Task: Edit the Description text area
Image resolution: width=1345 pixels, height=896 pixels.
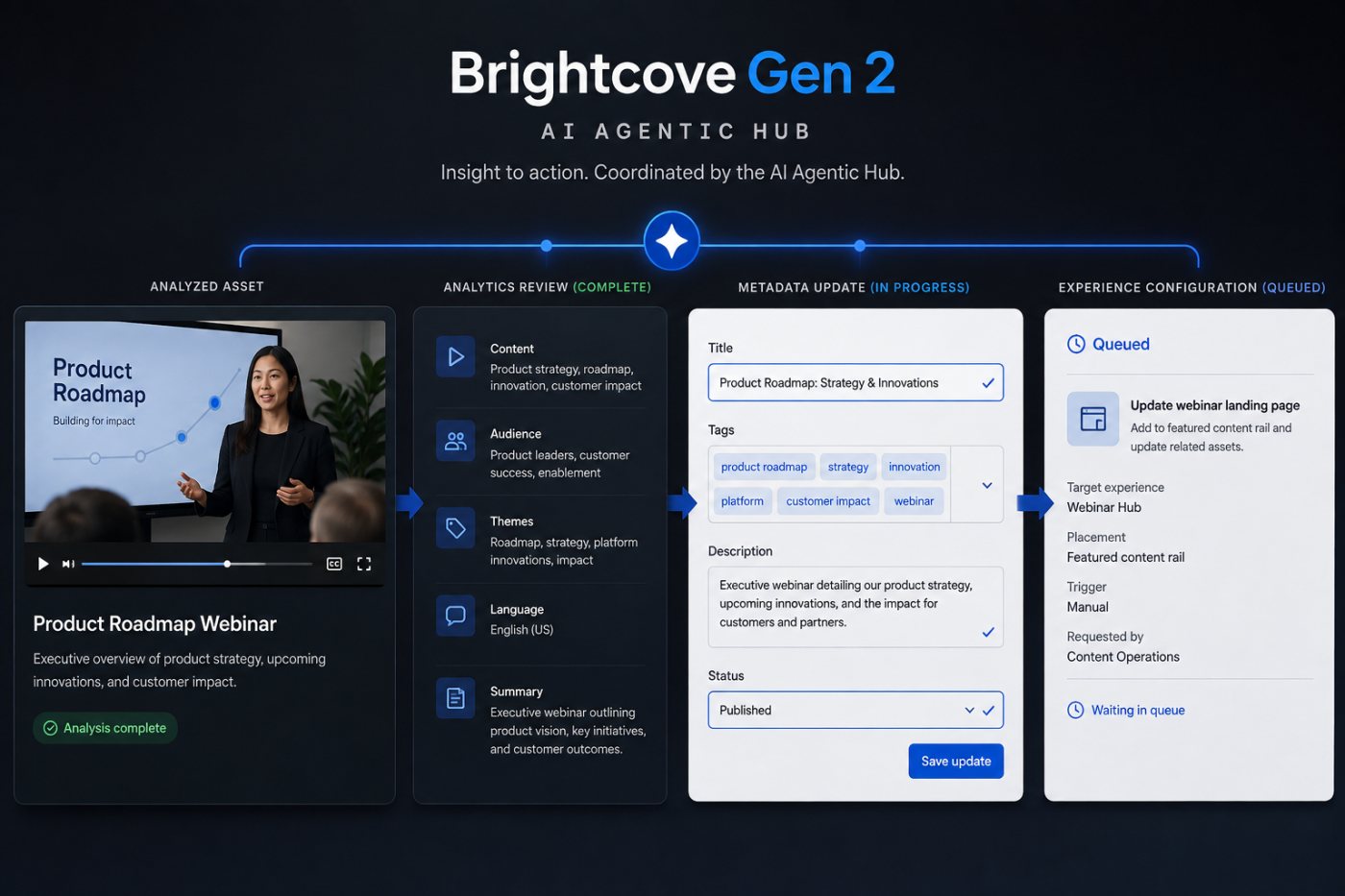Action: (x=855, y=607)
